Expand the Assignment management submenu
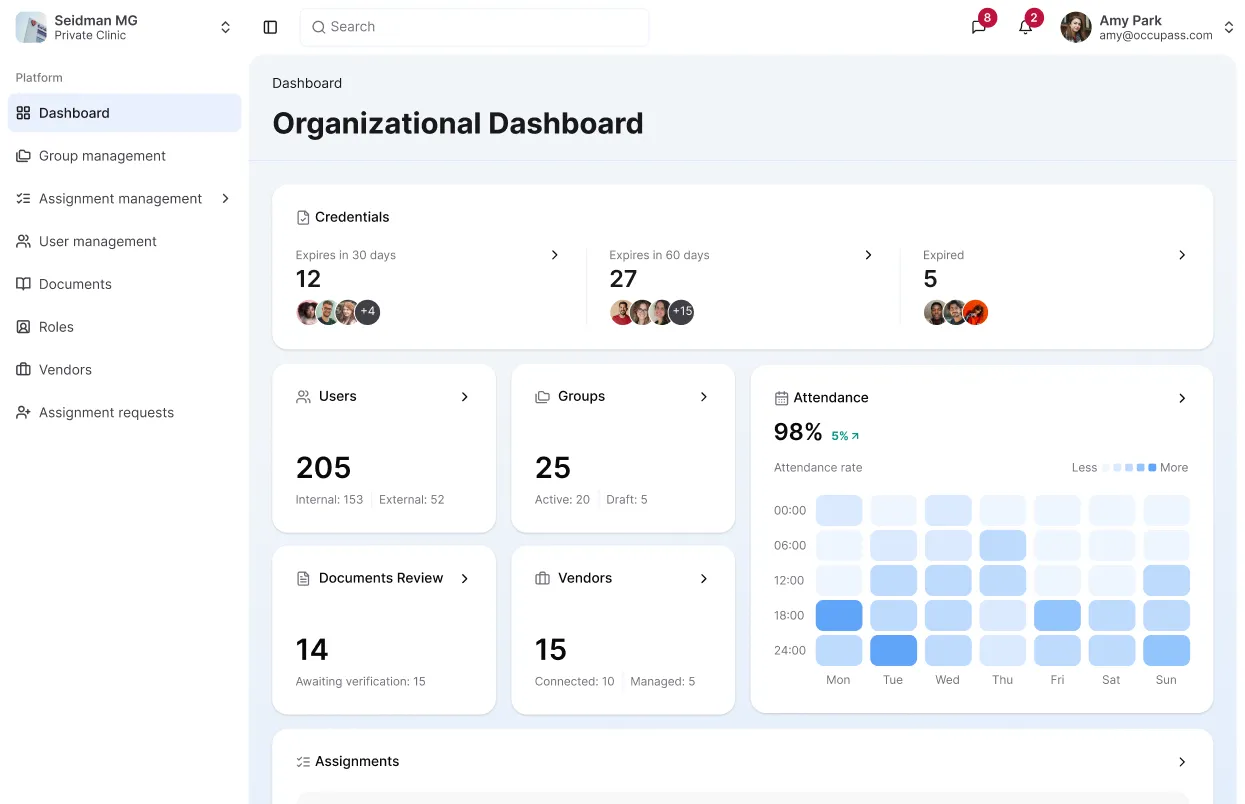 [225, 199]
